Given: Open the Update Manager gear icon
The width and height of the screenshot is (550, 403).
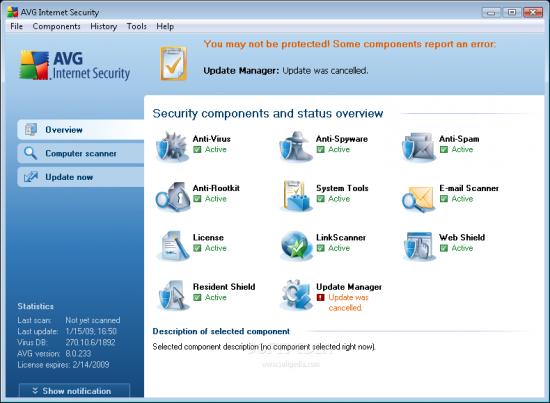Looking at the screenshot, I should click(x=296, y=295).
